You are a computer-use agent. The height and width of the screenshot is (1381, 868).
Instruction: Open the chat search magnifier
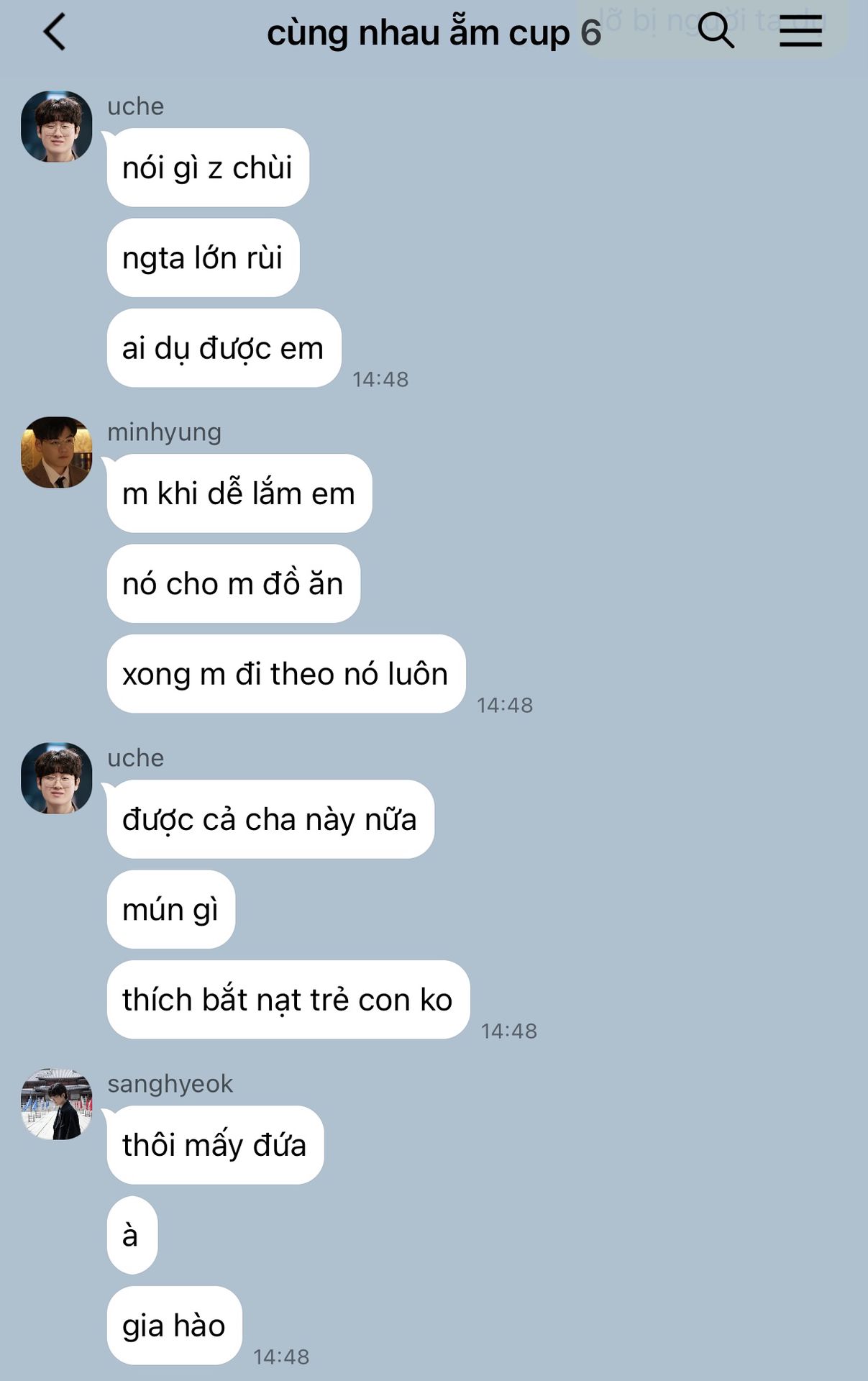[x=716, y=31]
